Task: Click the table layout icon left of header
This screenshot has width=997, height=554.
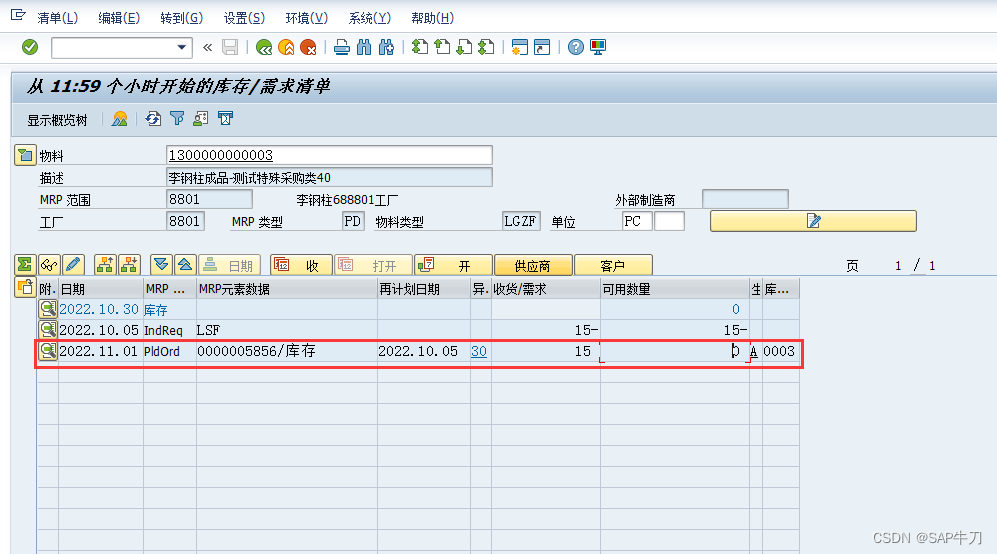Action: point(25,288)
